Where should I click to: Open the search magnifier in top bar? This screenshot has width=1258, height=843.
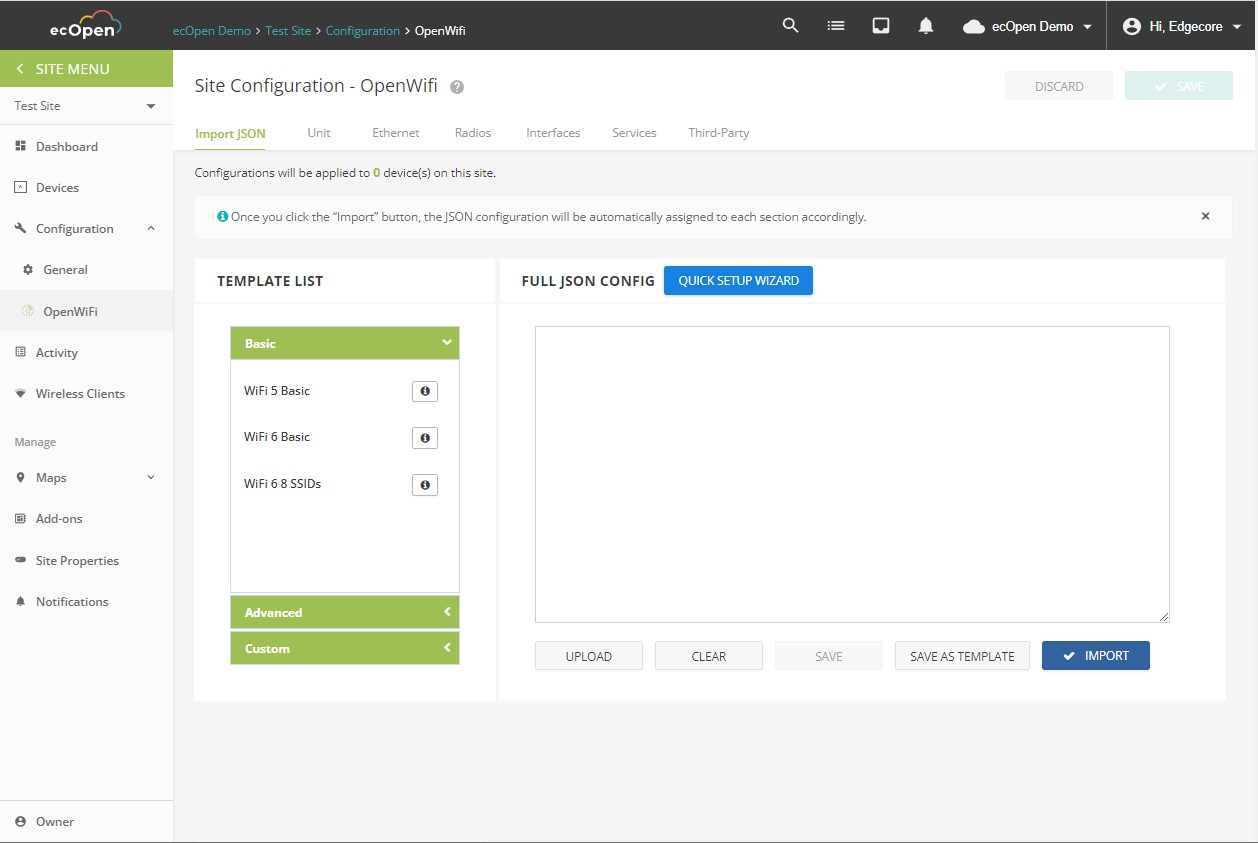click(790, 26)
